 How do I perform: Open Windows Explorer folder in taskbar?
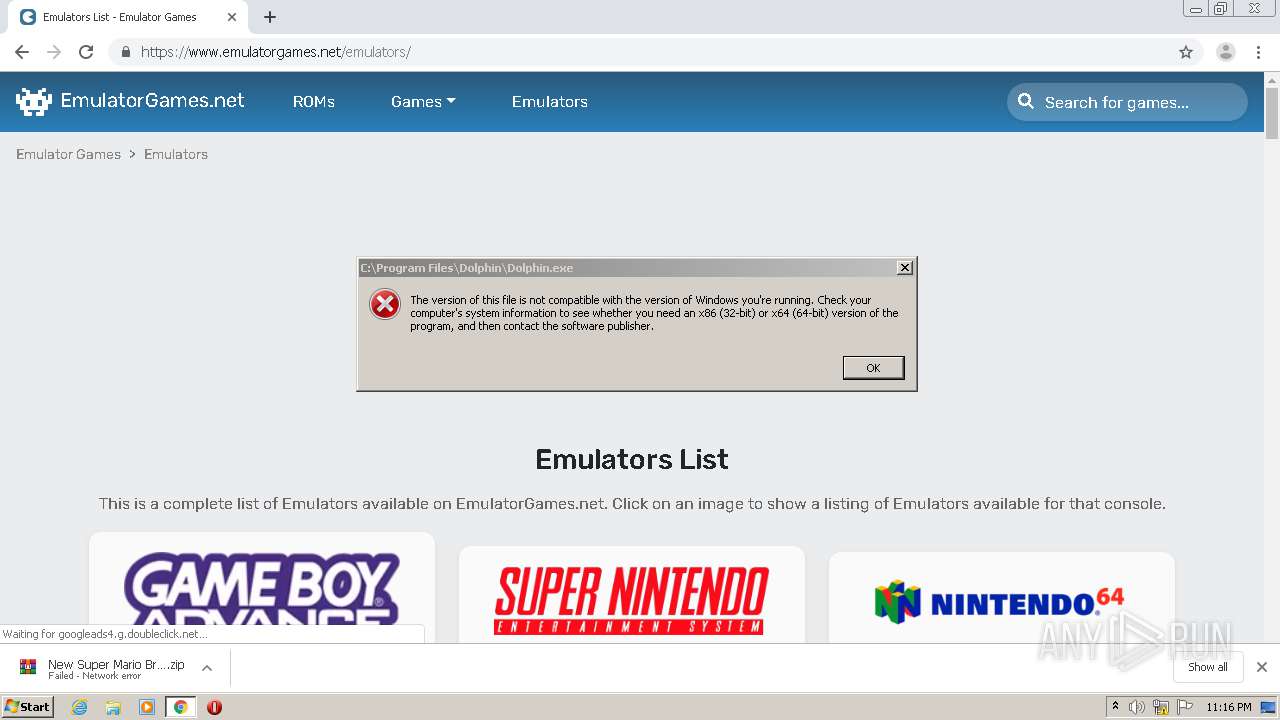(x=113, y=707)
